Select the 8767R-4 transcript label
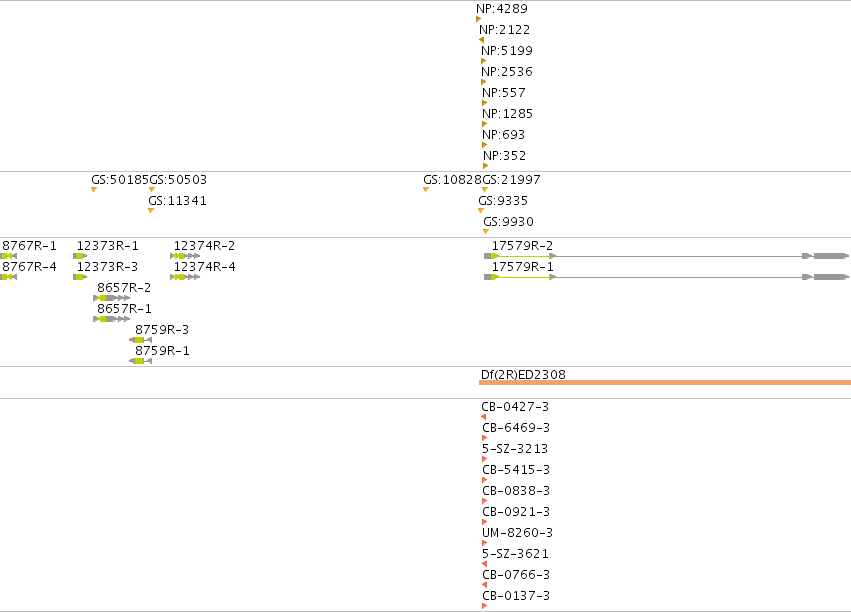The image size is (851, 612). click(x=29, y=267)
